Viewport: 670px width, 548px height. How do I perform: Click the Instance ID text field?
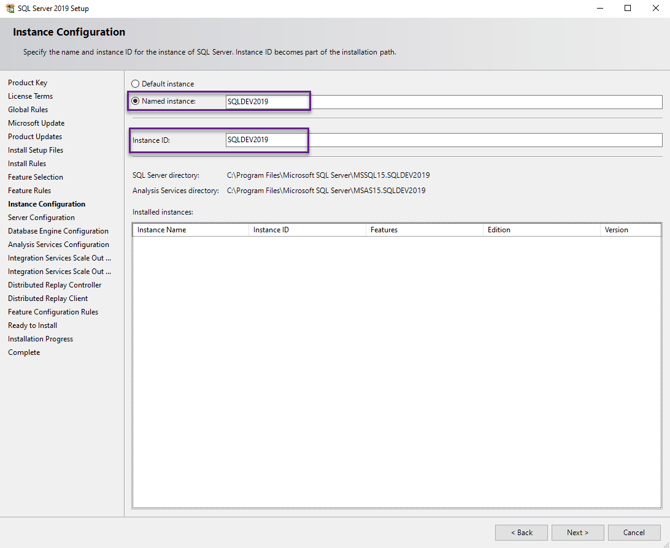click(x=442, y=140)
